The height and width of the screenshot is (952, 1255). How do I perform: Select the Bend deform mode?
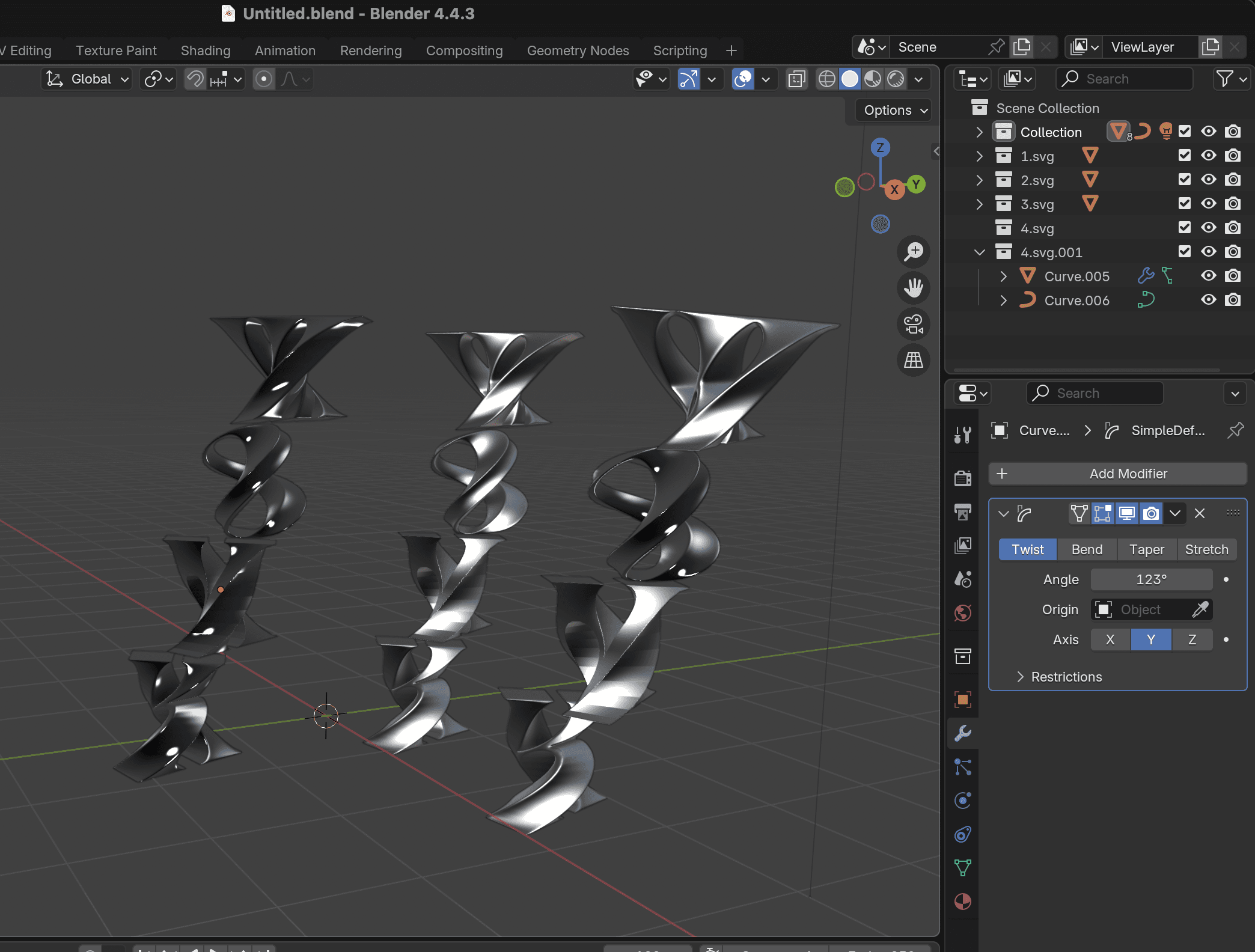pyautogui.click(x=1087, y=549)
